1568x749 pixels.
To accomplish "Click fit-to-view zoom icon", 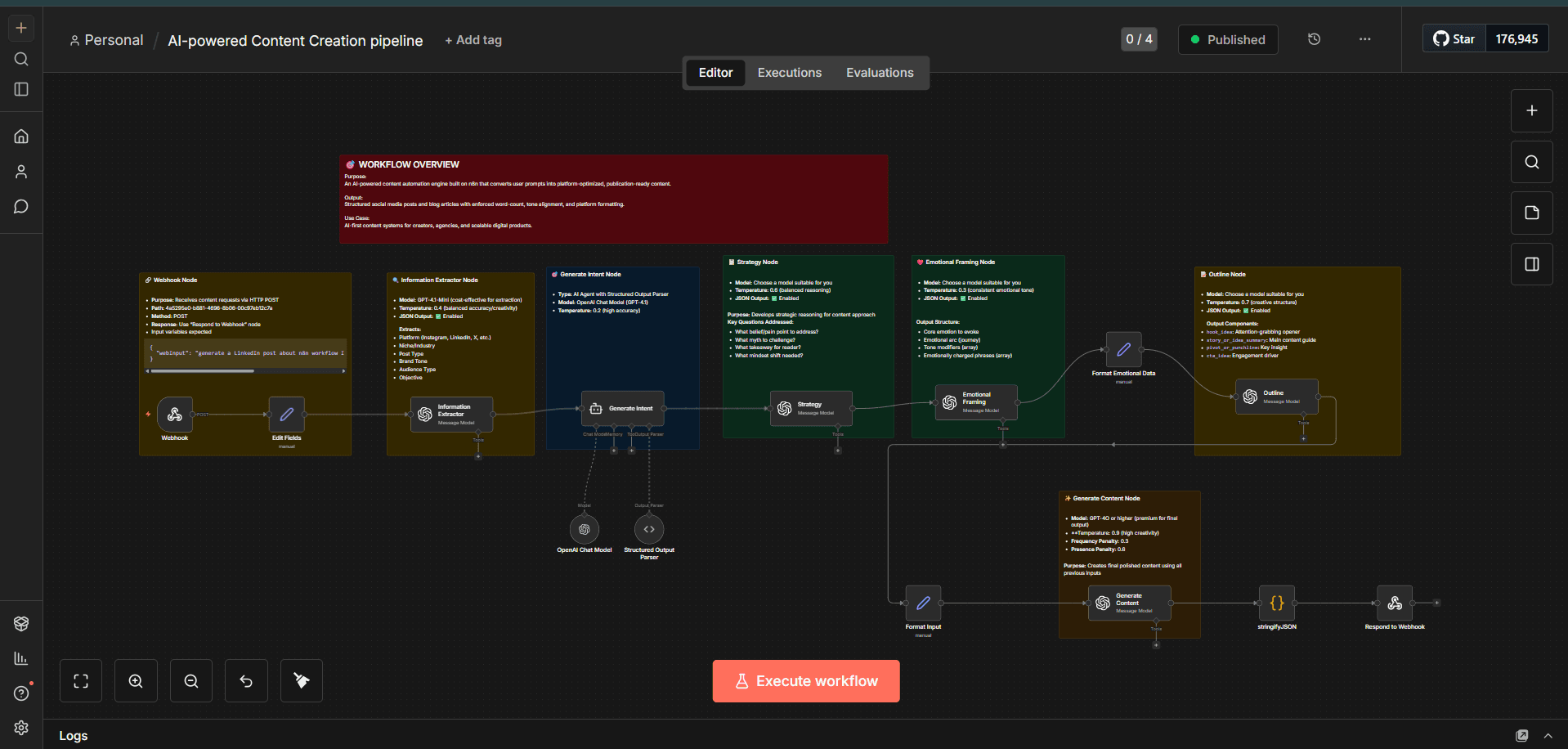I will coord(81,681).
